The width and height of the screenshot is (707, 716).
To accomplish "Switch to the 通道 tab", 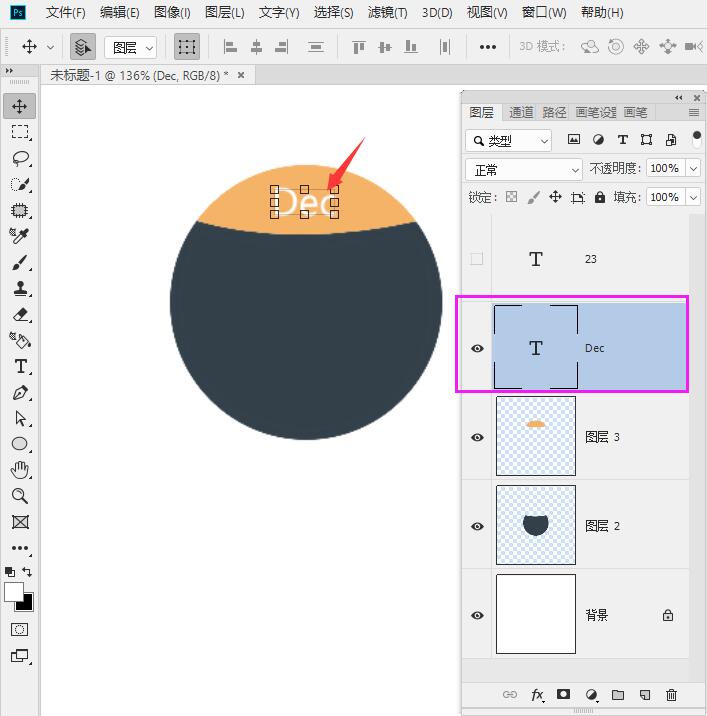I will [521, 112].
